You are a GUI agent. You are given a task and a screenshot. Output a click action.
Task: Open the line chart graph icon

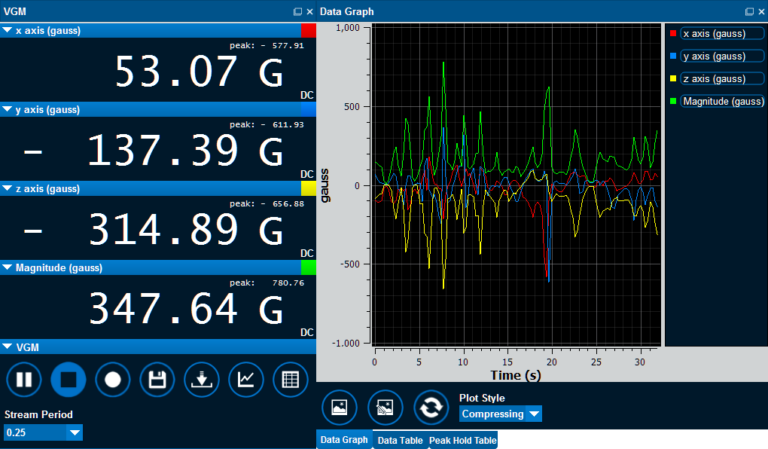click(245, 380)
